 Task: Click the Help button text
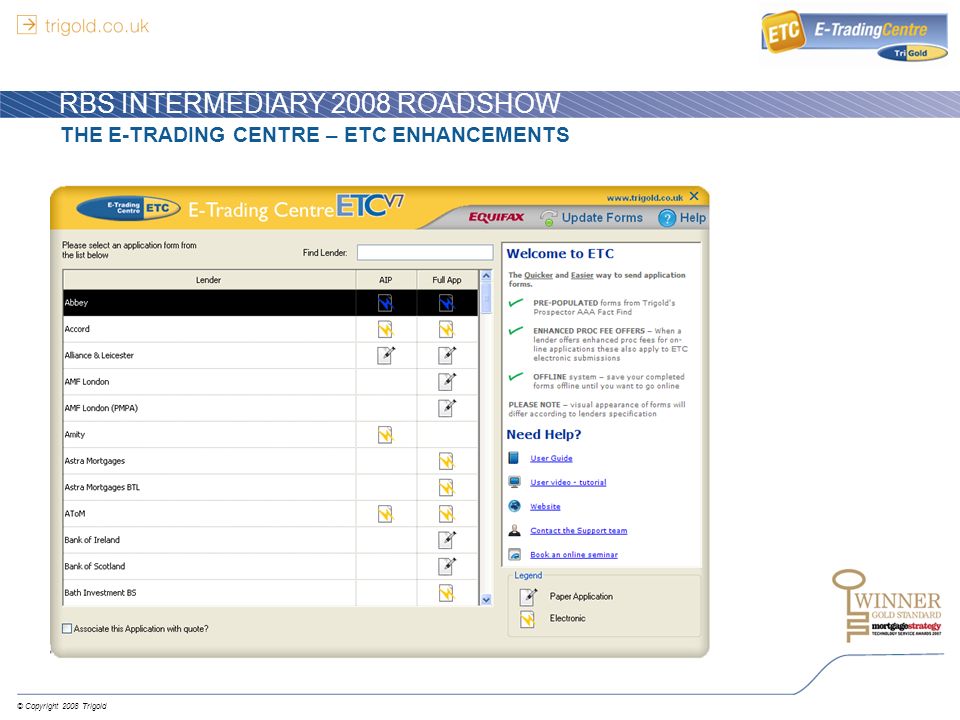693,217
